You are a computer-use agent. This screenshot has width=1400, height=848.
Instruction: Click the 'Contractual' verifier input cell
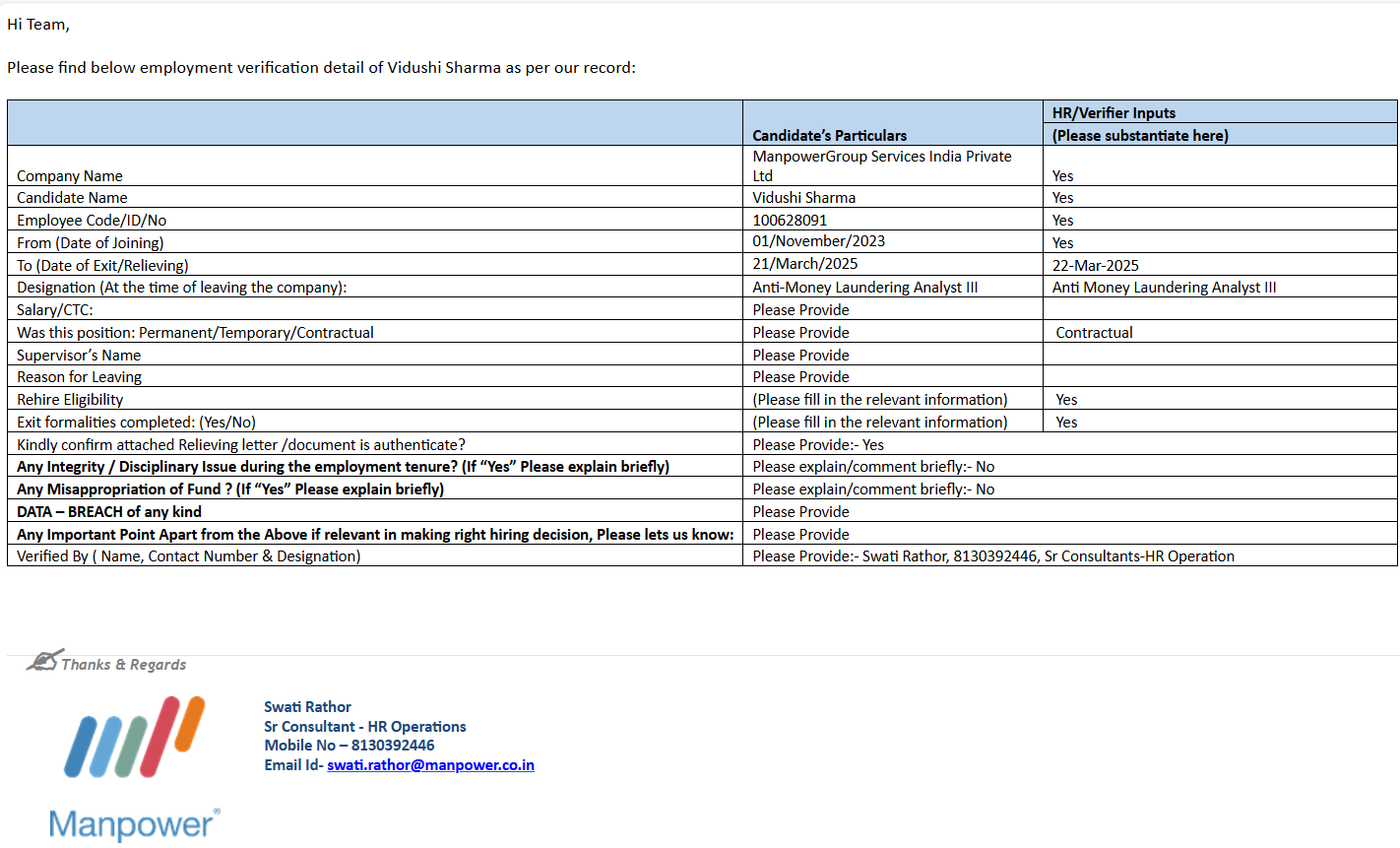1094,333
